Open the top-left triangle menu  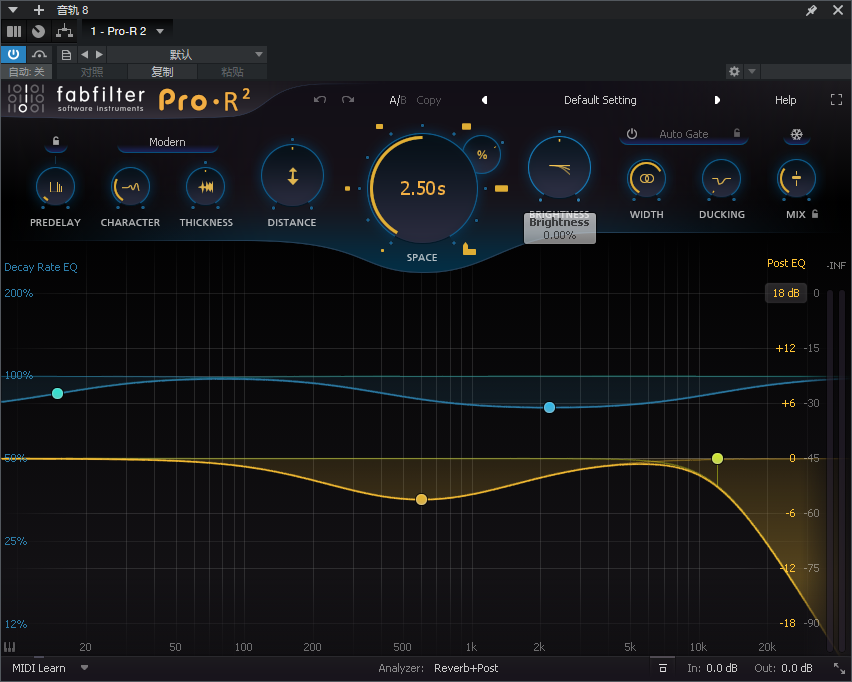pyautogui.click(x=13, y=10)
